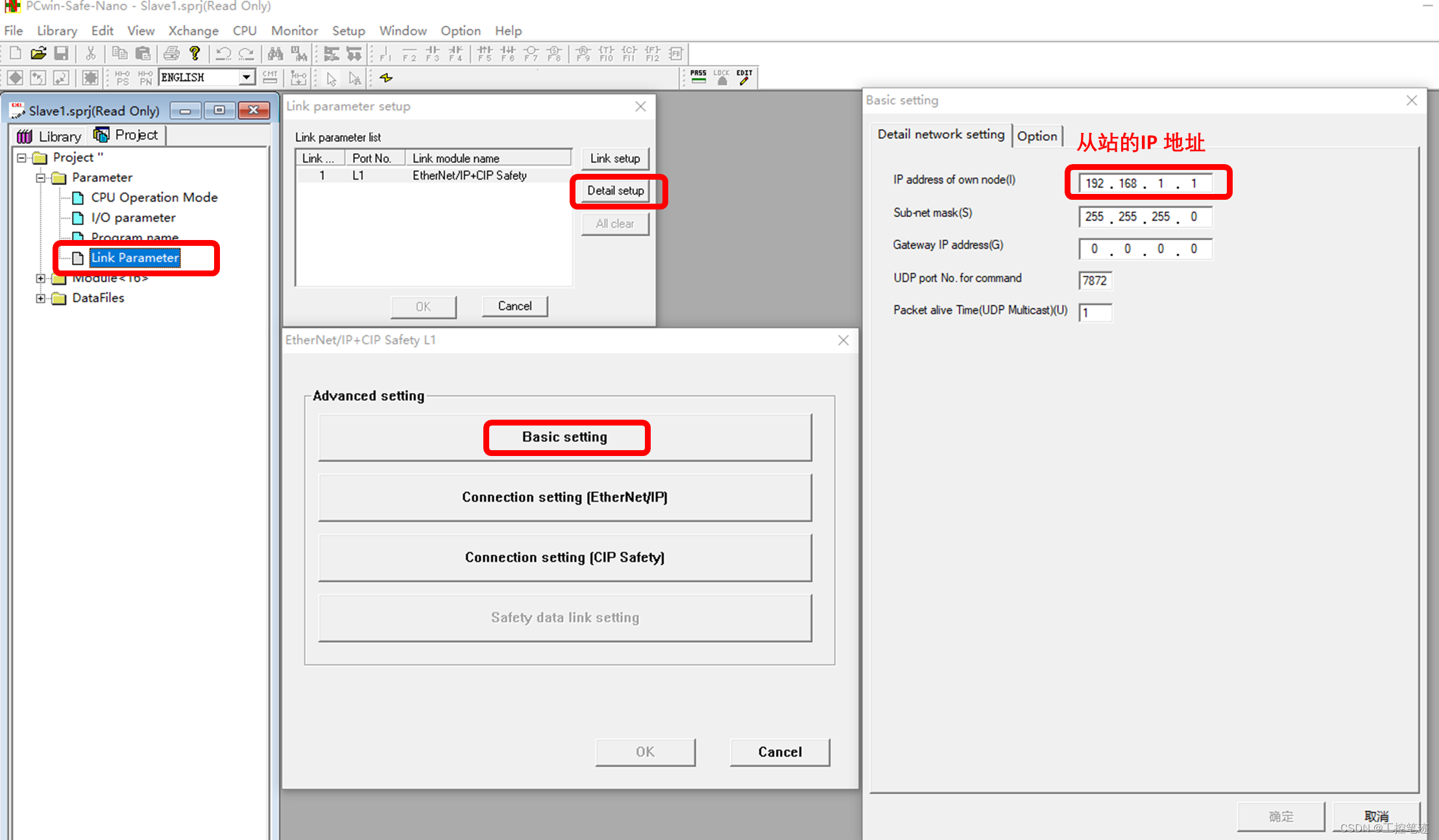Image resolution: width=1439 pixels, height=840 pixels.
Task: Open the ENGLISH language dropdown
Action: click(x=247, y=77)
